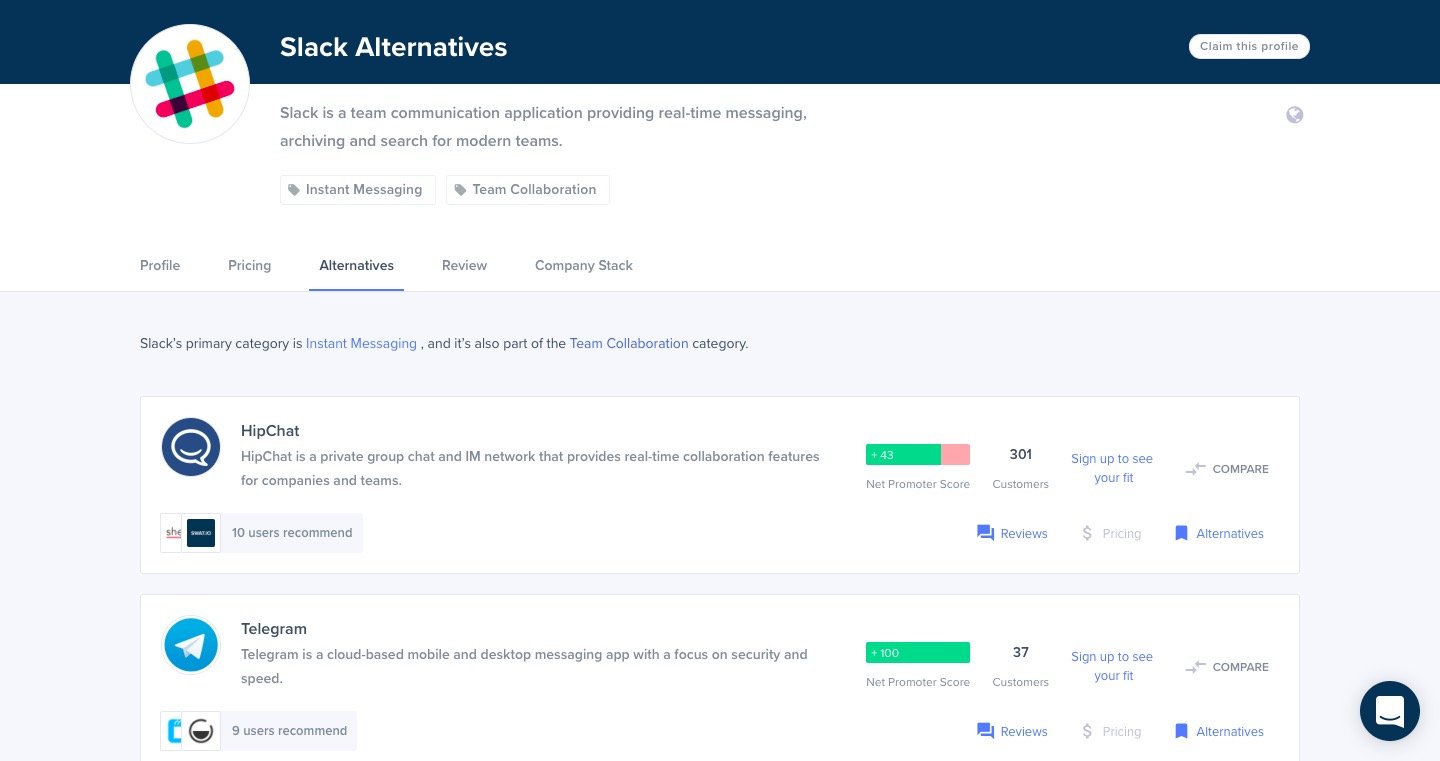1440x761 pixels.
Task: Click Telegram's green +100 score bar
Action: click(x=917, y=653)
